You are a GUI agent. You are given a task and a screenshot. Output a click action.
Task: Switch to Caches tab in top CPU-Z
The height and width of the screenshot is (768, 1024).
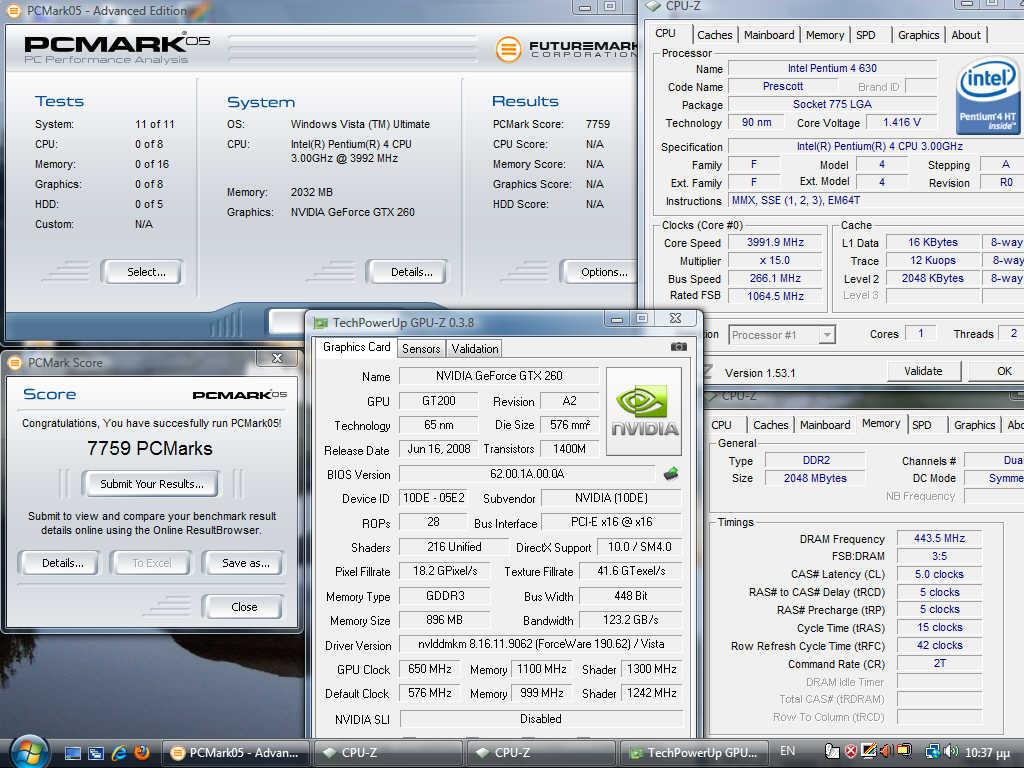tap(714, 35)
